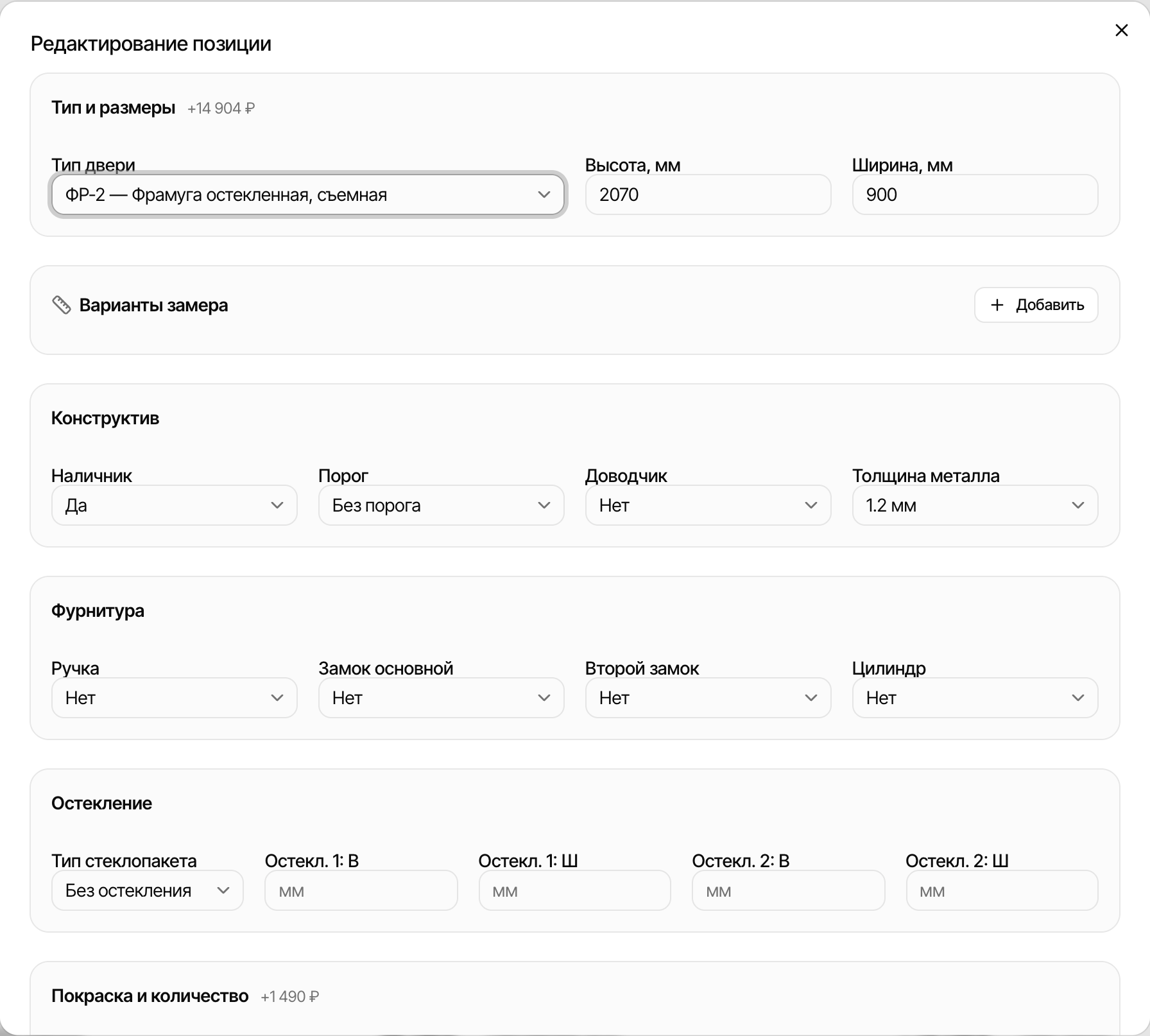The height and width of the screenshot is (1036, 1150).
Task: Expand the Замок основной dropdown
Action: [x=442, y=698]
